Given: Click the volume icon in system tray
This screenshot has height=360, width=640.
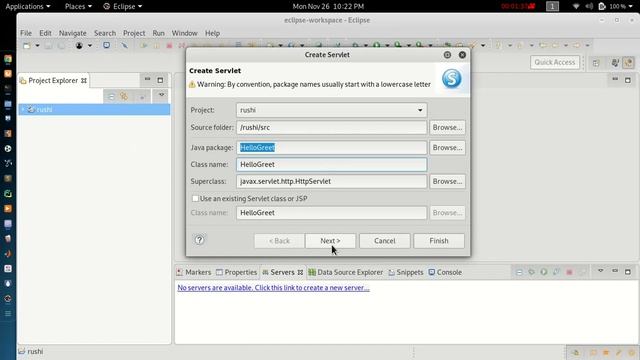Looking at the screenshot, I should point(589,7).
